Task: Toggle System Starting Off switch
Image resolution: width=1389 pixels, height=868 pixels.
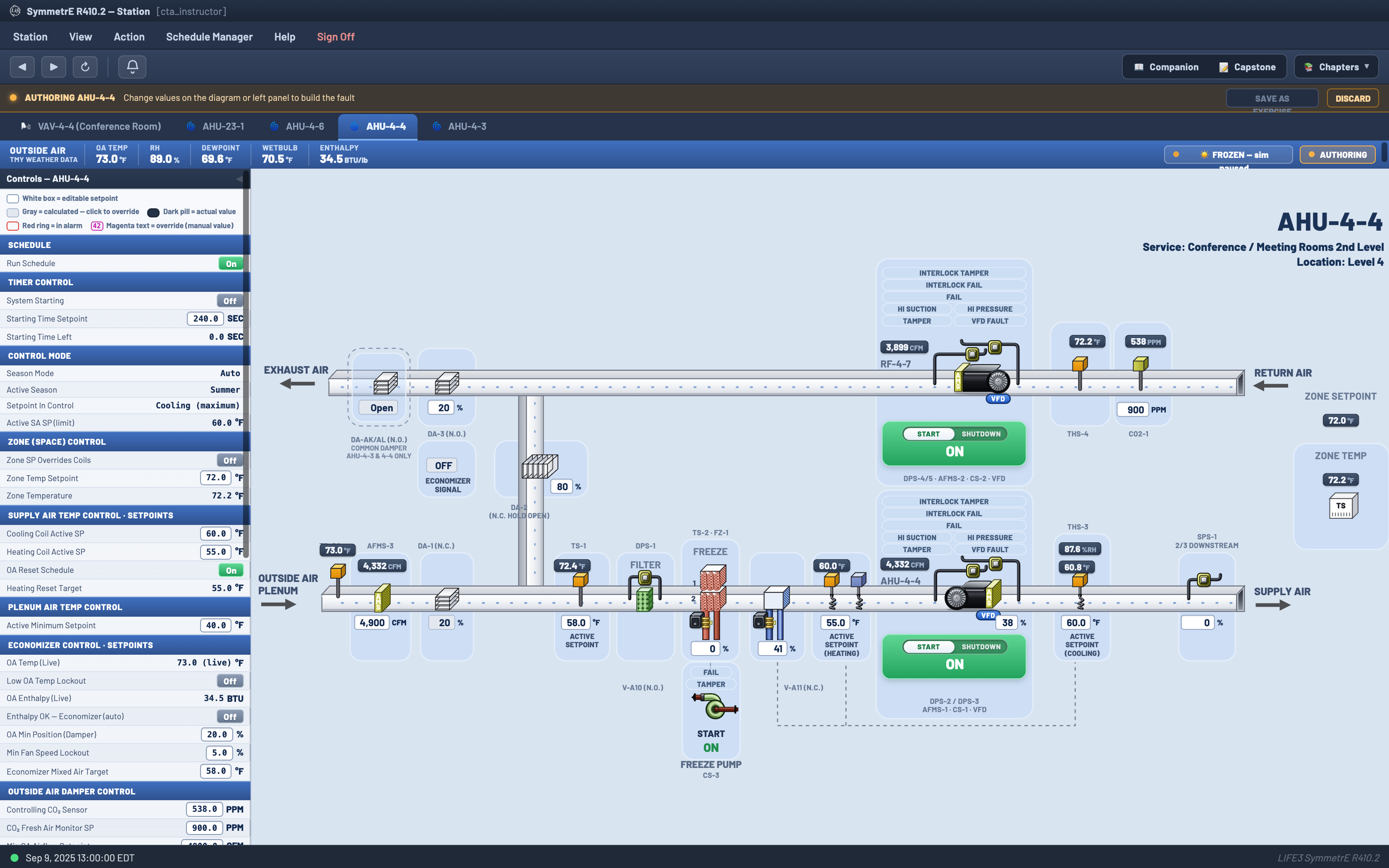Action: click(x=229, y=301)
